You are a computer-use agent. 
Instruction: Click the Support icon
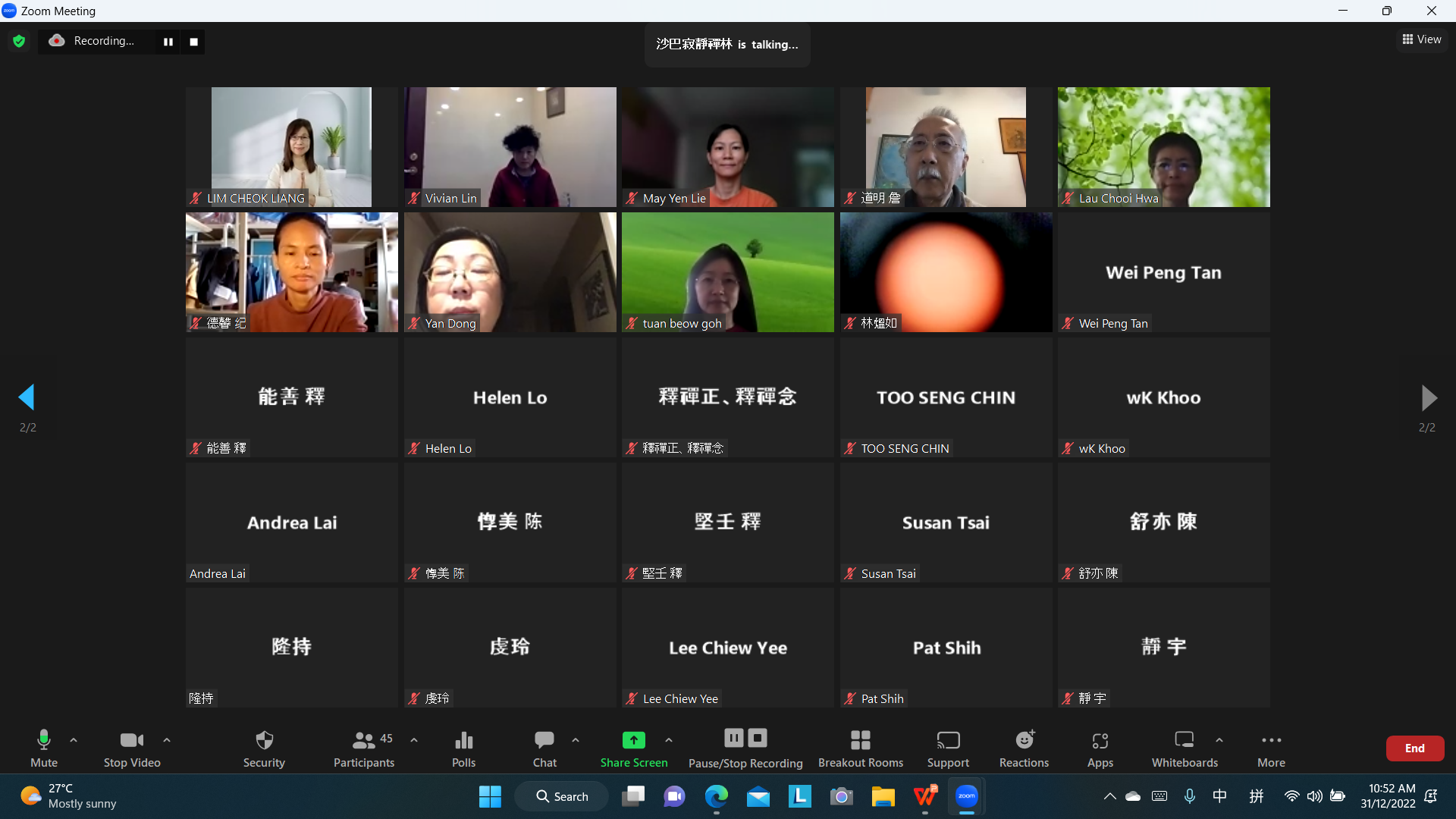tap(948, 748)
